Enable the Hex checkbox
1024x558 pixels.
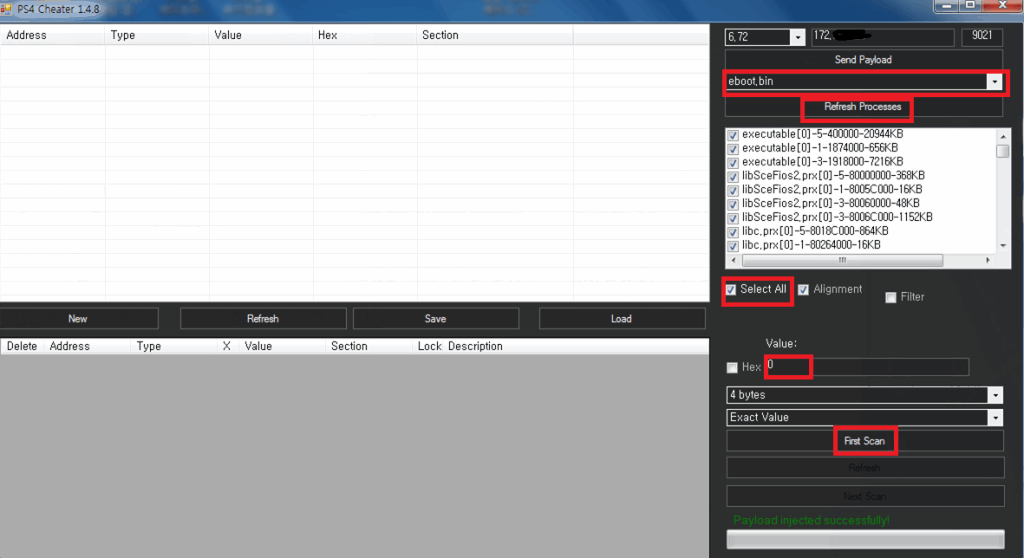tap(732, 368)
